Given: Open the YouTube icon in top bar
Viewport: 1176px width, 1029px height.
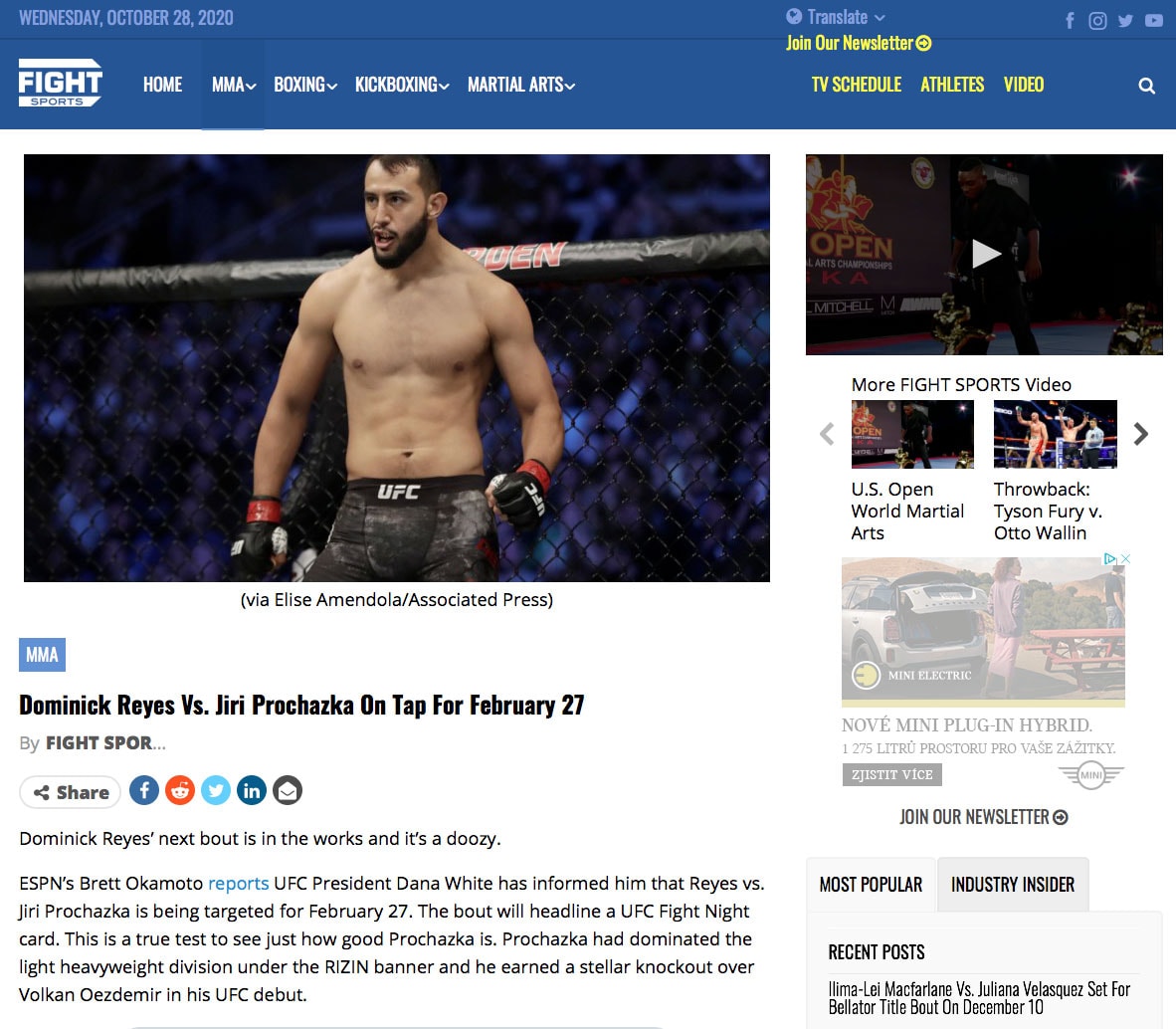Looking at the screenshot, I should [x=1153, y=21].
